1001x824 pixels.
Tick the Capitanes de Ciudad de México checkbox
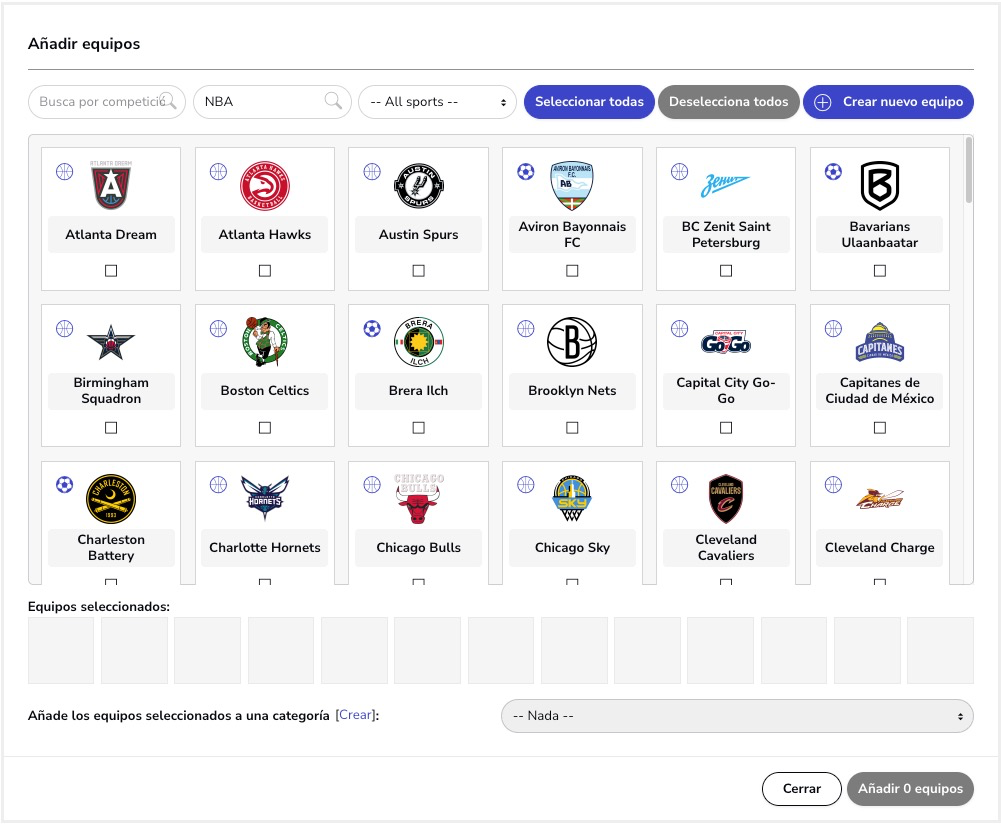click(880, 428)
